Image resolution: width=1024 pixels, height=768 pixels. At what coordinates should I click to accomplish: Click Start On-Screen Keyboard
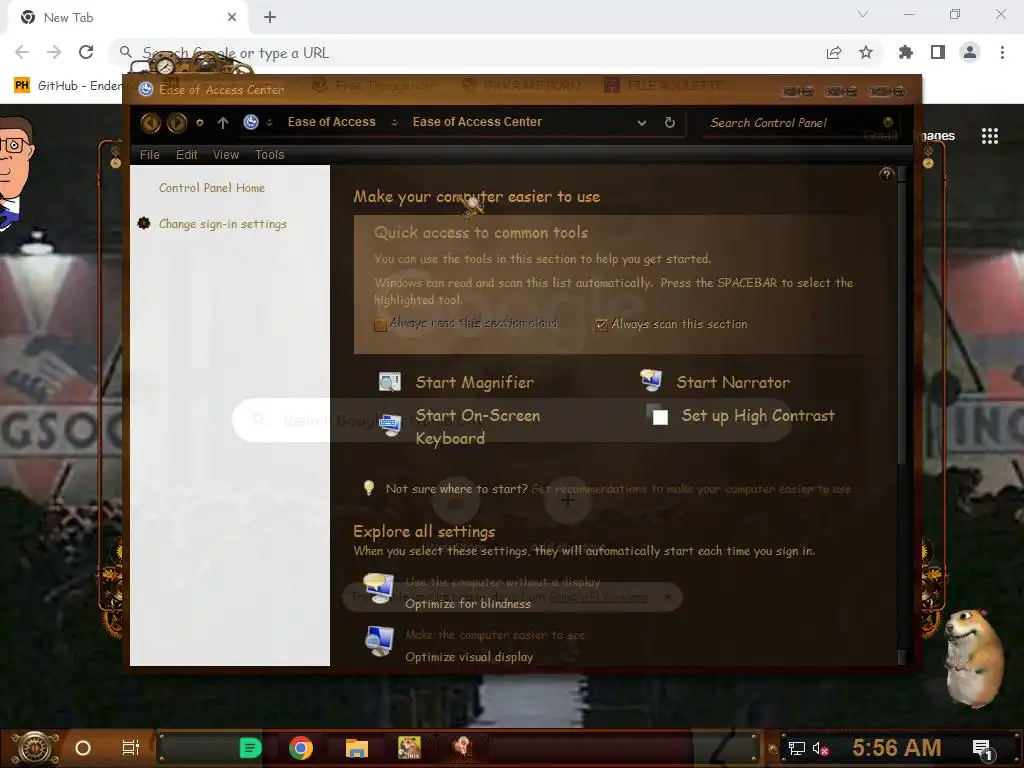pyautogui.click(x=478, y=426)
